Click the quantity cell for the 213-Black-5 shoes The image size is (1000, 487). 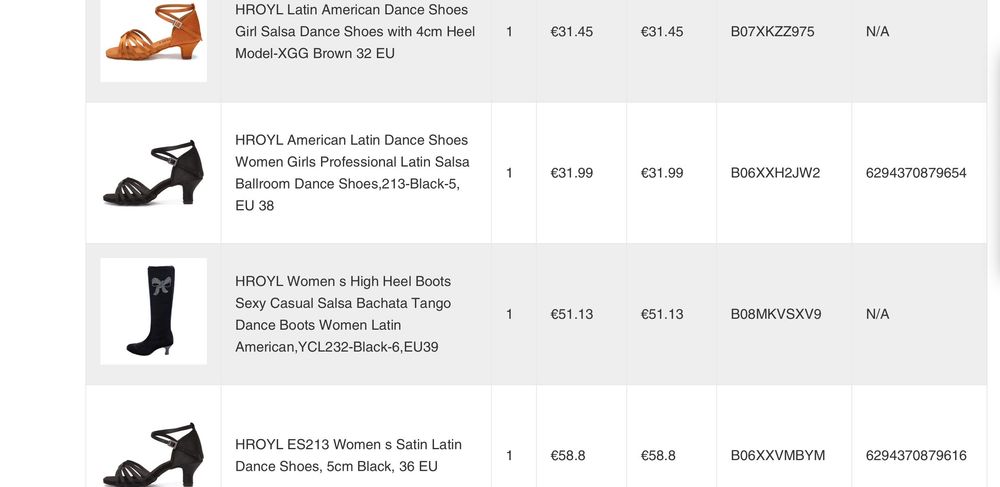[509, 173]
